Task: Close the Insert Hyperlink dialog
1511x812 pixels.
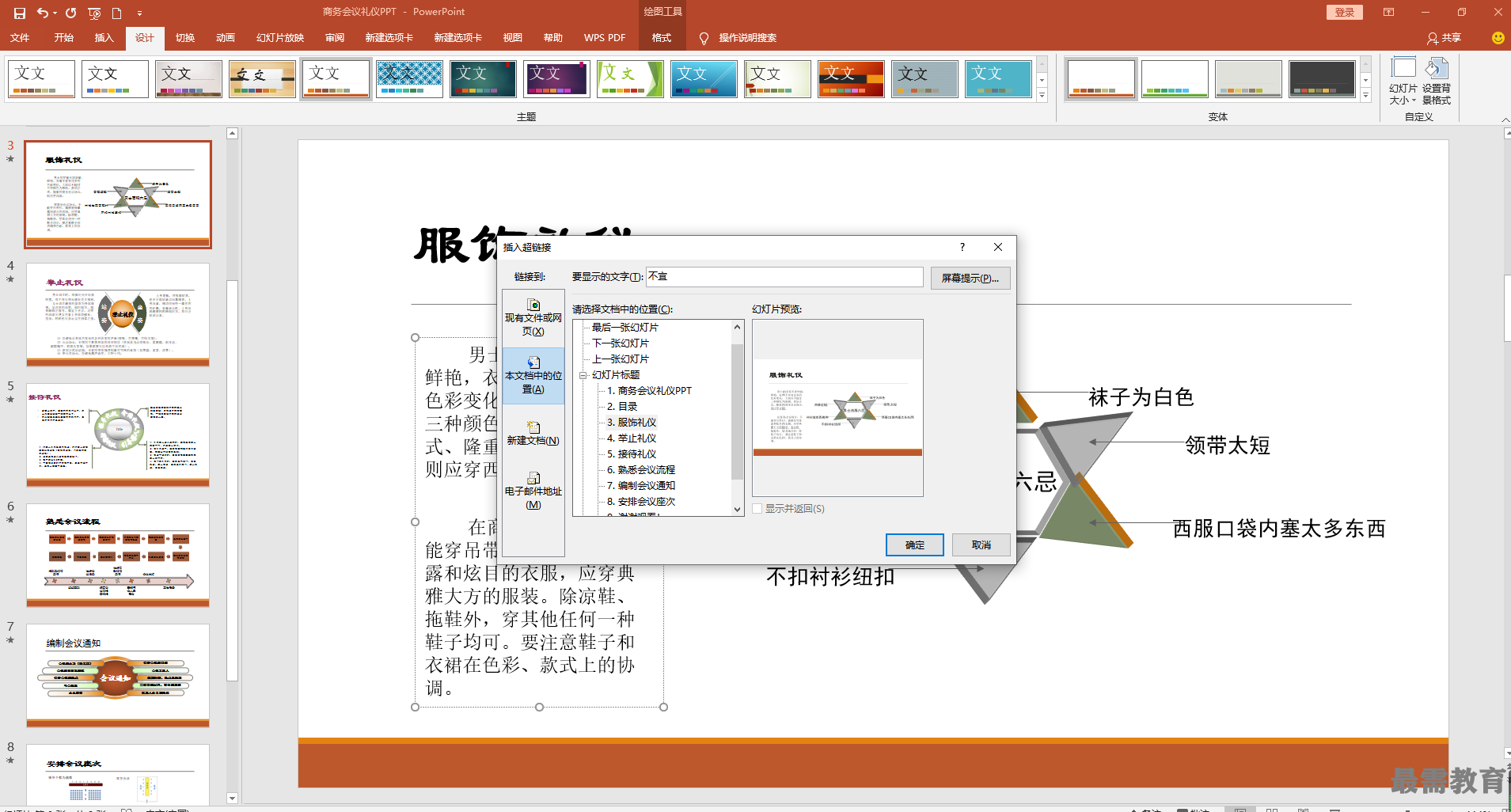Action: coord(998,247)
